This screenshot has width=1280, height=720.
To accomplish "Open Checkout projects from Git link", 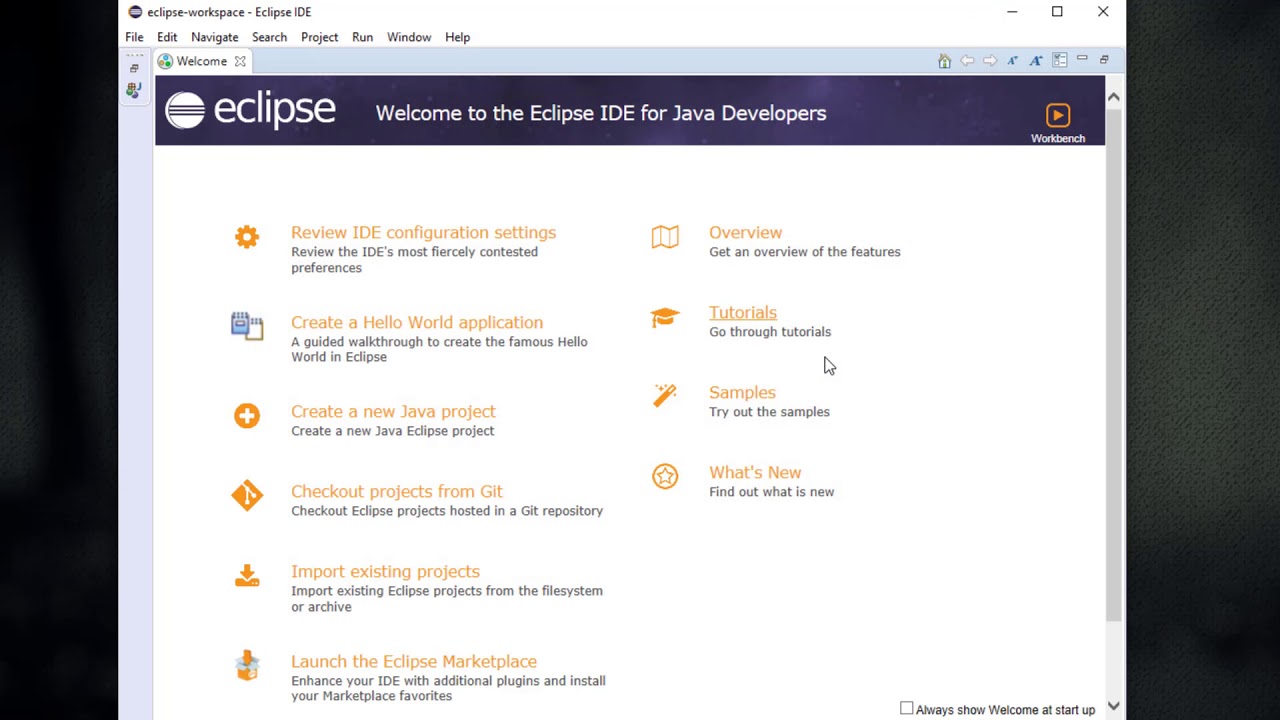I will (397, 491).
